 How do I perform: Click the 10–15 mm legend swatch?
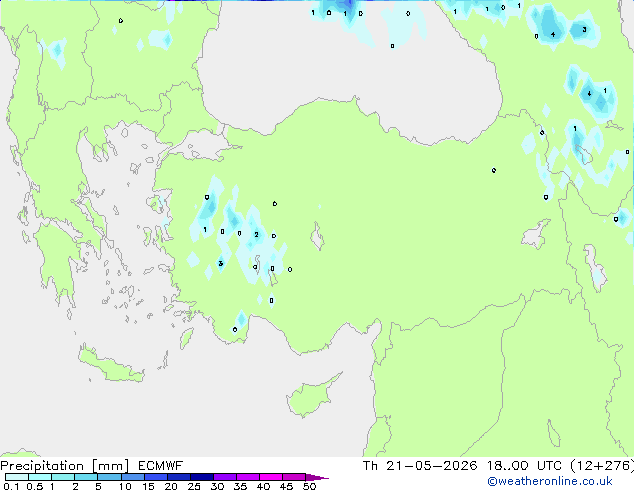pyautogui.click(x=132, y=477)
